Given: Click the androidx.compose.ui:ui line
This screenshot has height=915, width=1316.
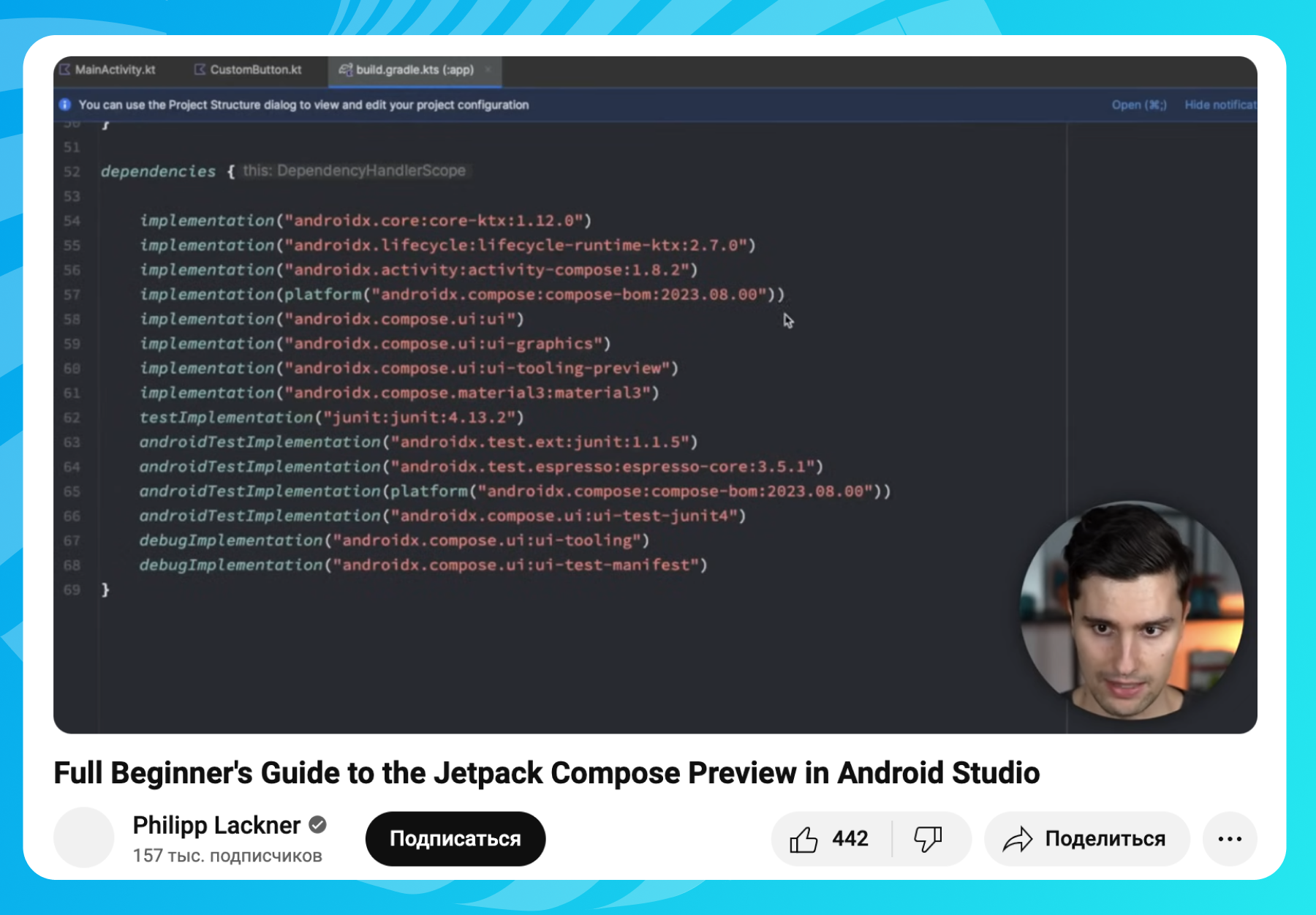Looking at the screenshot, I should pyautogui.click(x=332, y=319).
